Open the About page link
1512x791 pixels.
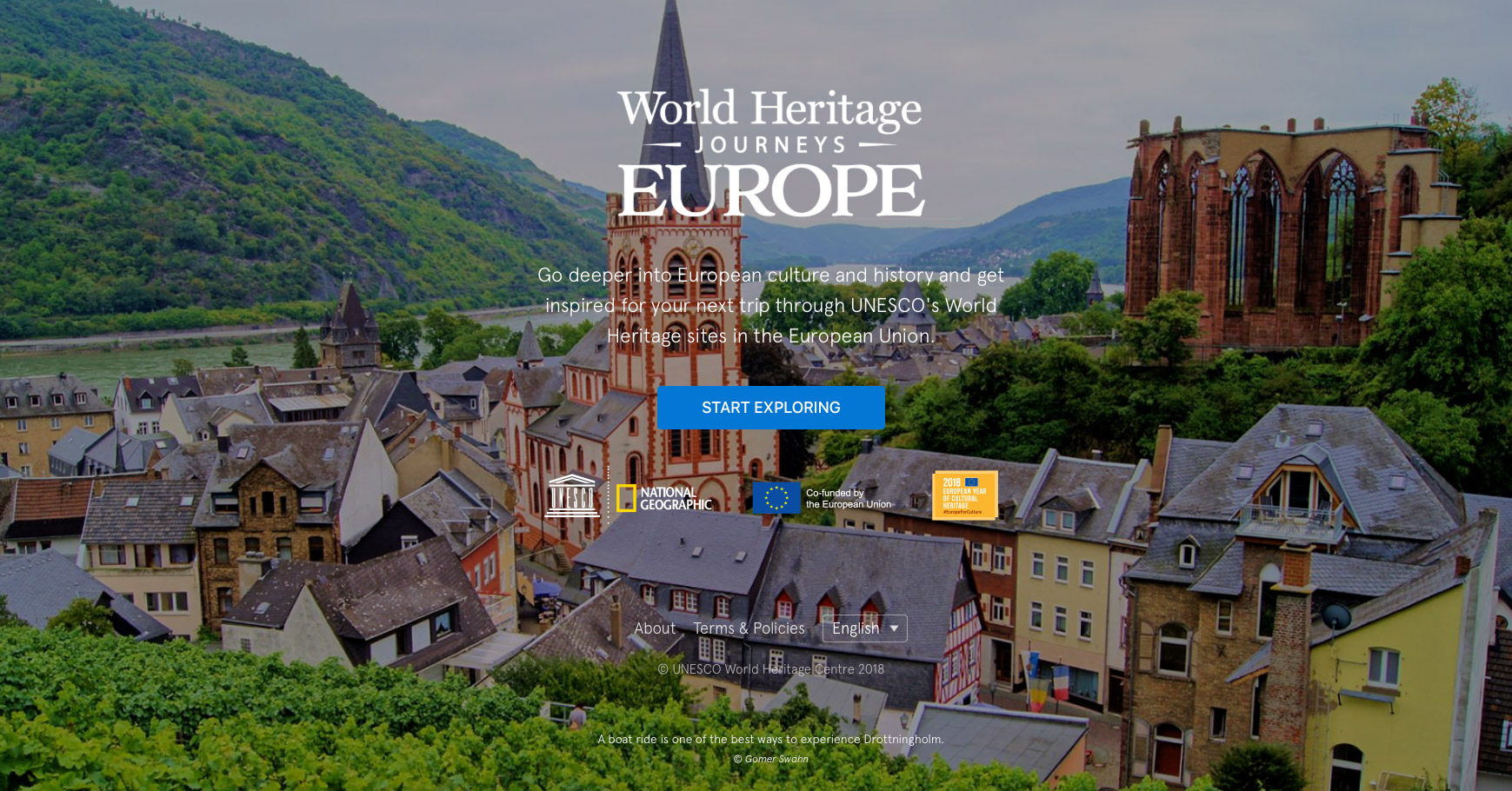pos(655,628)
